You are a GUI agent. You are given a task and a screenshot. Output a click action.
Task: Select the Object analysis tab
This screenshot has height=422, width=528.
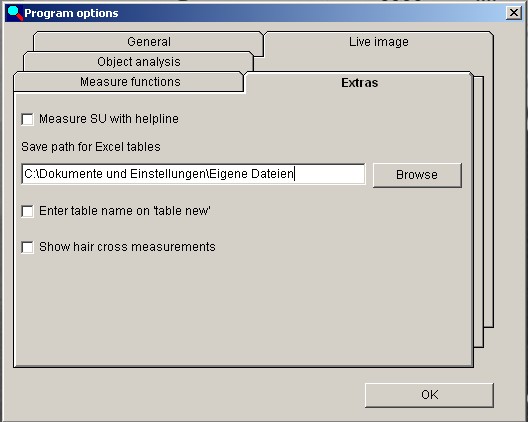coord(138,62)
